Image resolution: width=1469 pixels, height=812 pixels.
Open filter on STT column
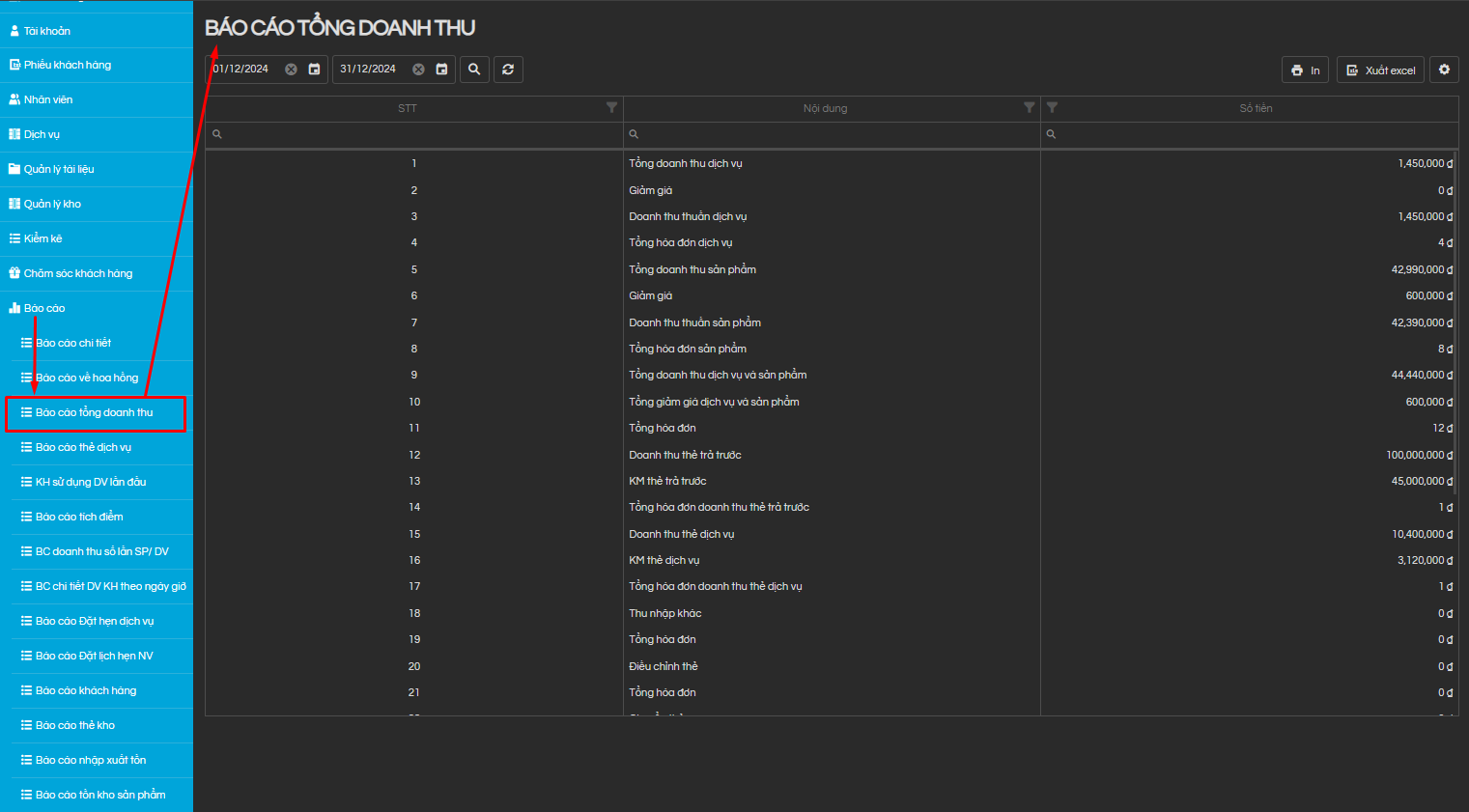611,107
